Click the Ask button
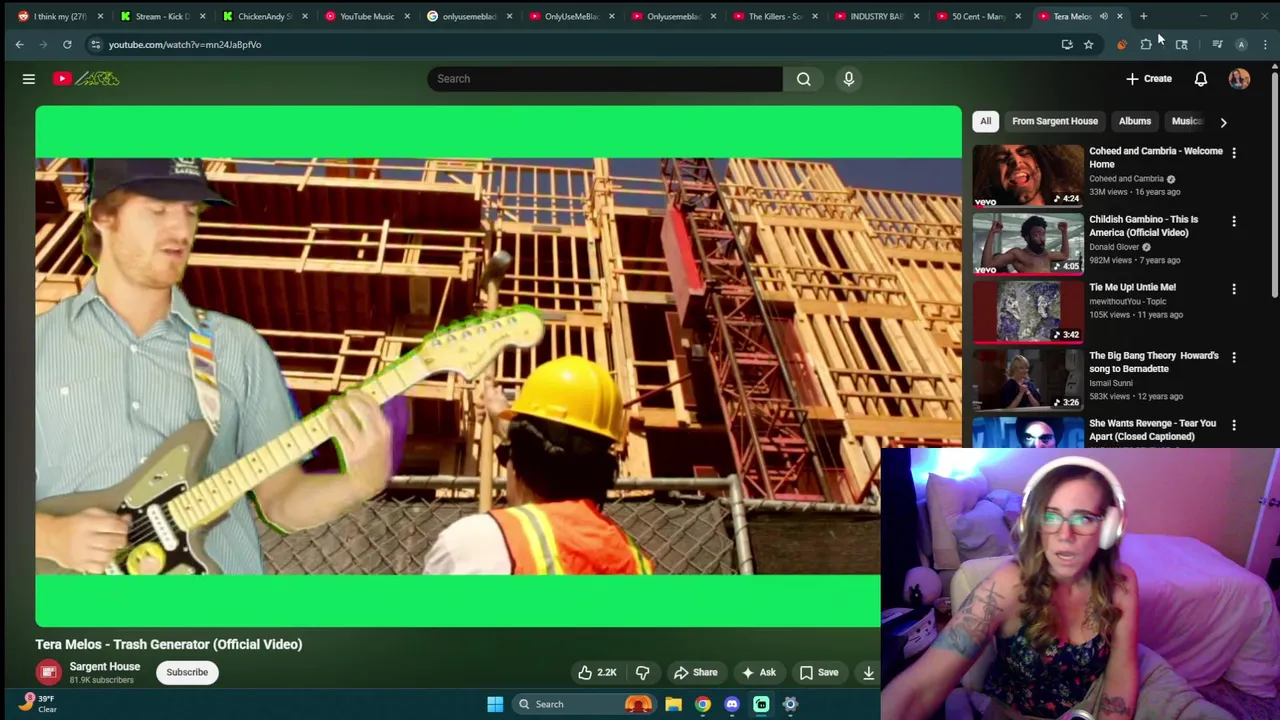Viewport: 1280px width, 720px height. pyautogui.click(x=758, y=672)
